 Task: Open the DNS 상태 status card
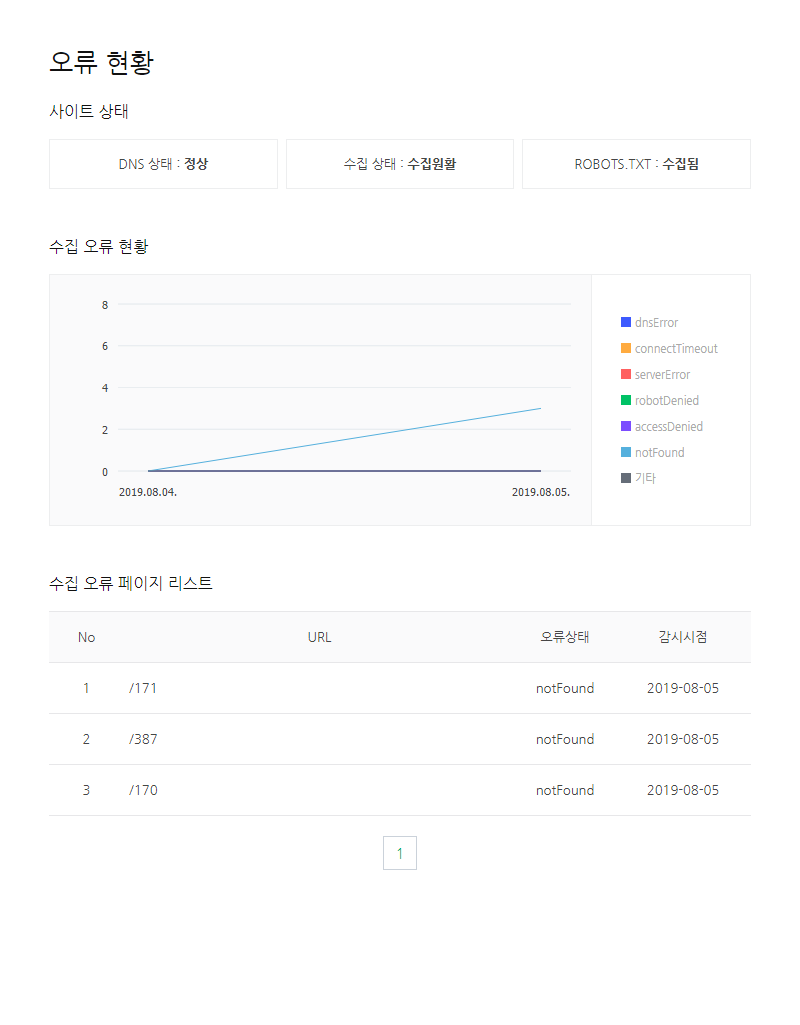[163, 163]
